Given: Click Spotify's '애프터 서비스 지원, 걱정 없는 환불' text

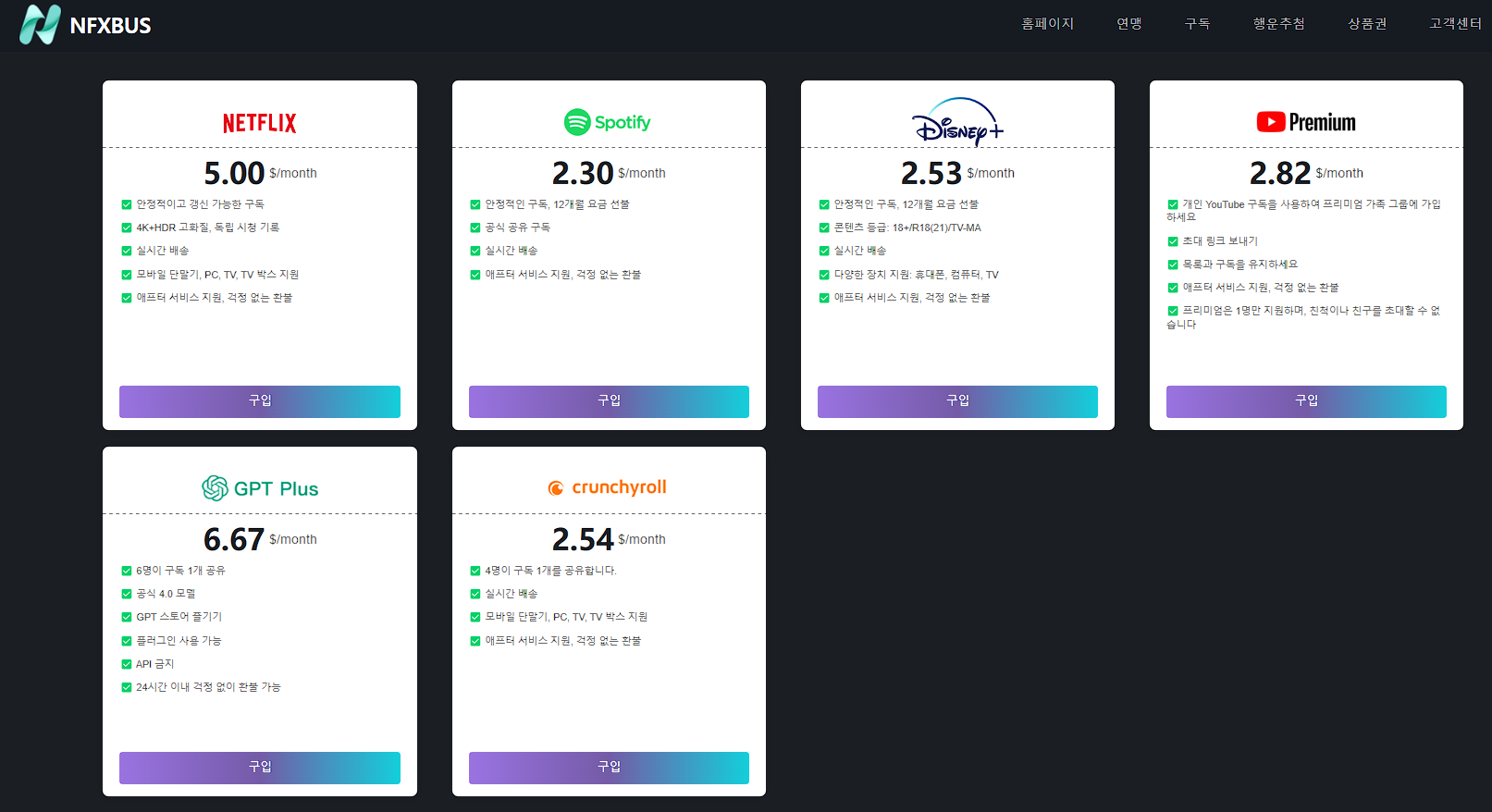Looking at the screenshot, I should click(x=563, y=275).
